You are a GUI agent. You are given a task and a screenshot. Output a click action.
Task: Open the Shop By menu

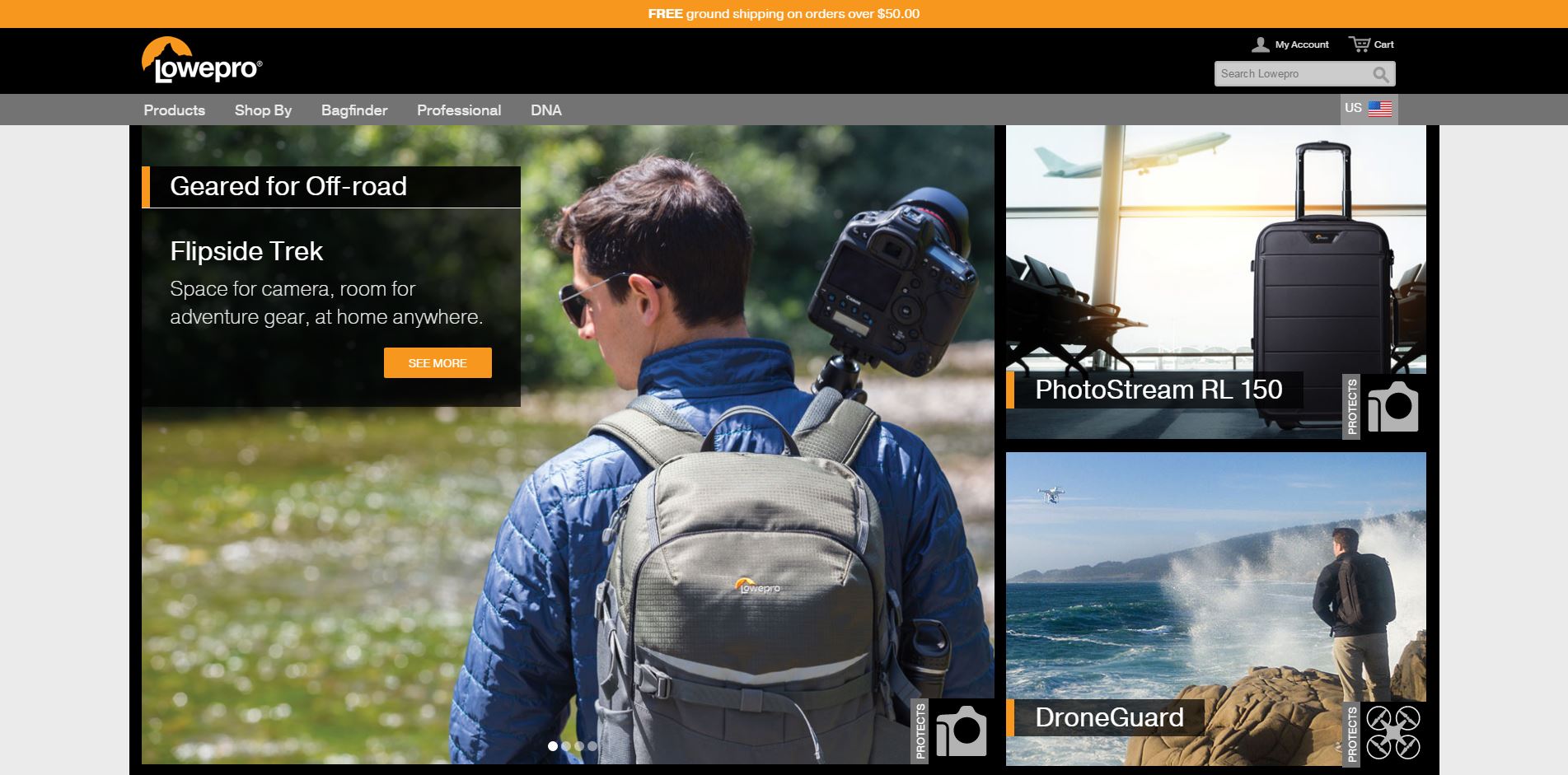263,110
